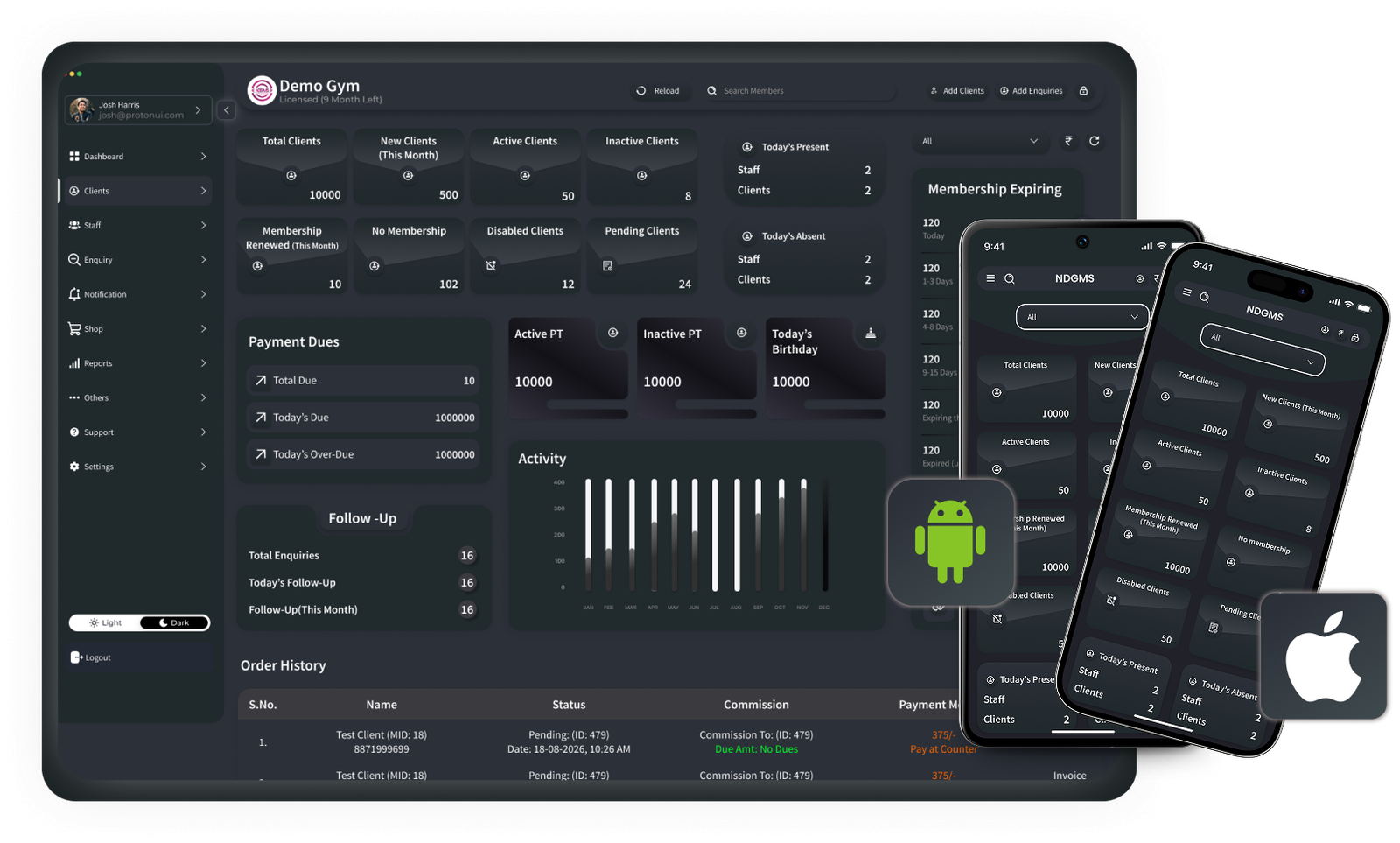1400x843 pixels.
Task: Refresh the Membership Expiring panel
Action: click(x=1094, y=141)
